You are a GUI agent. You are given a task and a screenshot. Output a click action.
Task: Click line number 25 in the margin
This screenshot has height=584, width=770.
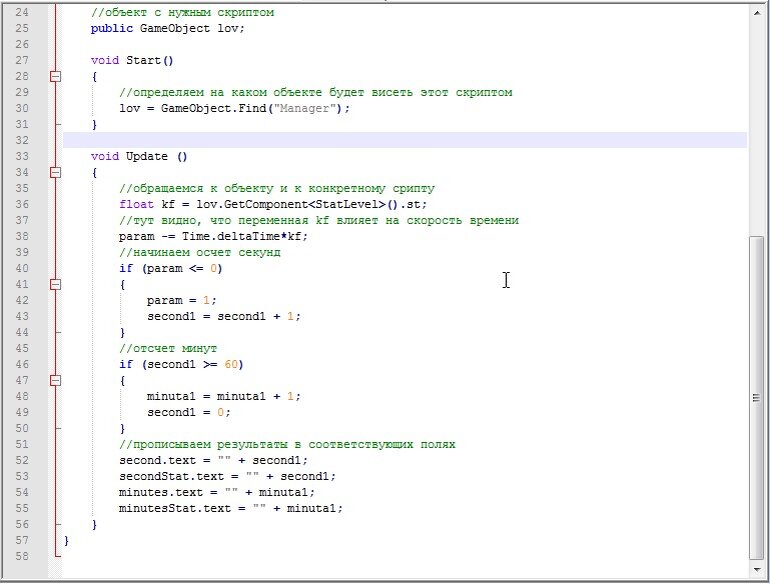point(22,28)
